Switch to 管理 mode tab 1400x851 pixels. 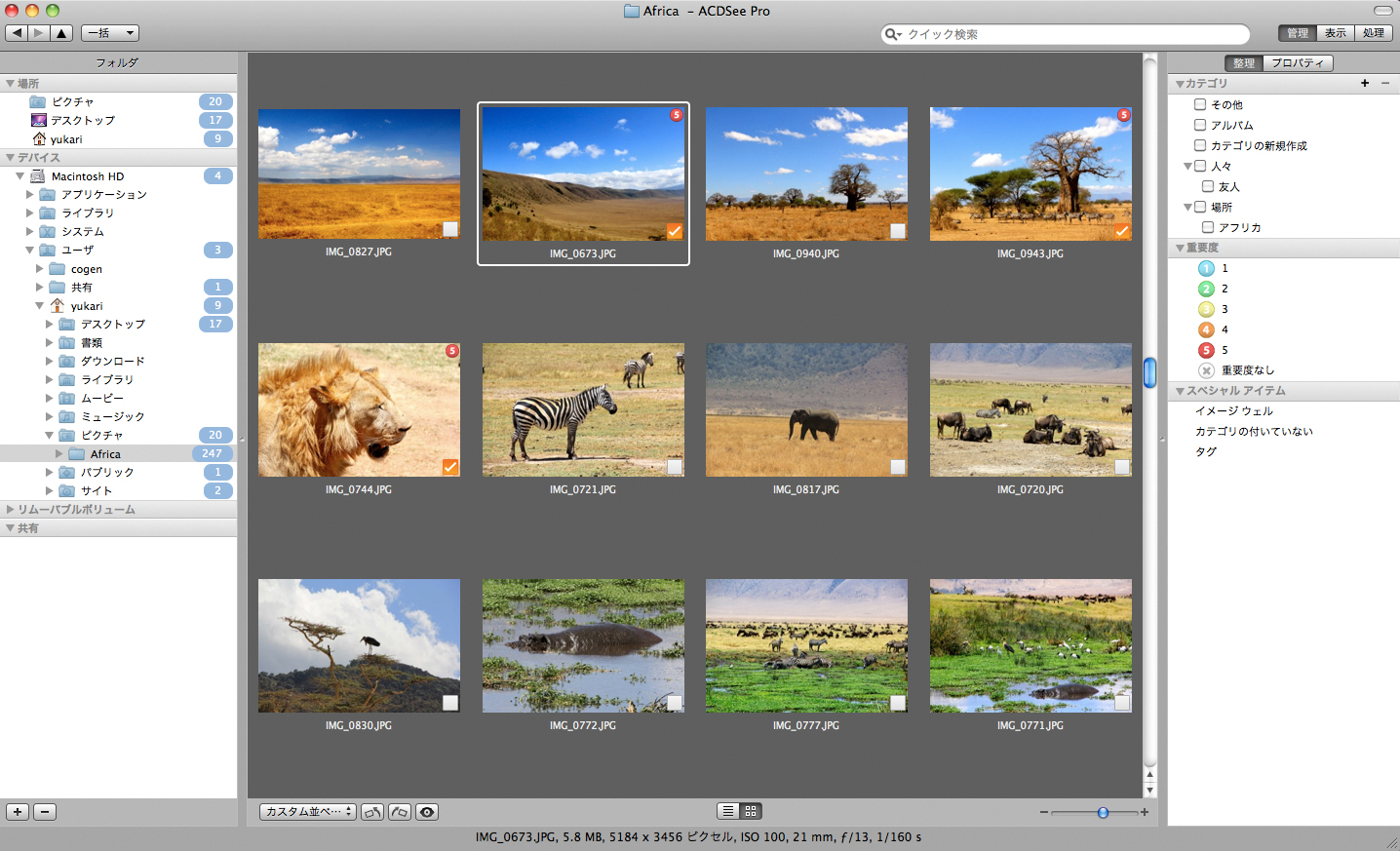pos(1297,33)
